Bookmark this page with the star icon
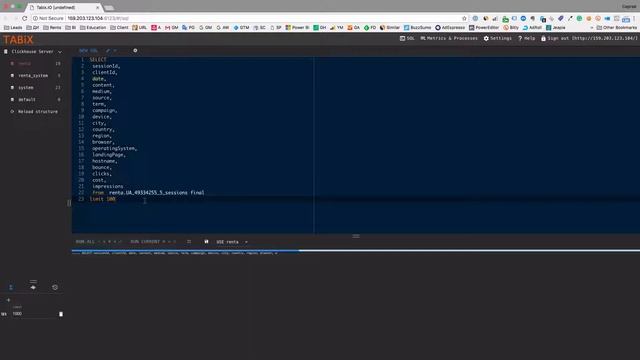The width and height of the screenshot is (640, 360). (x=464, y=18)
